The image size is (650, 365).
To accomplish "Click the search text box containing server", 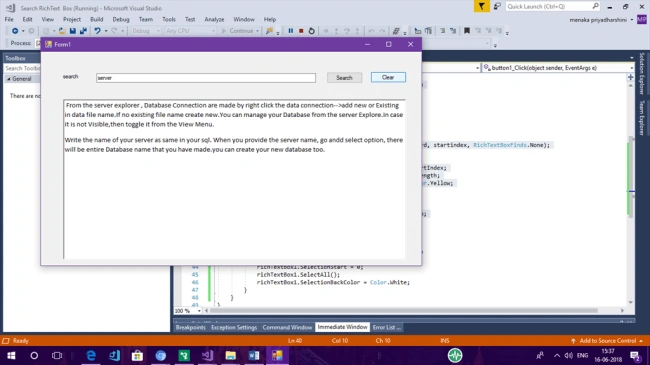I will pos(206,78).
